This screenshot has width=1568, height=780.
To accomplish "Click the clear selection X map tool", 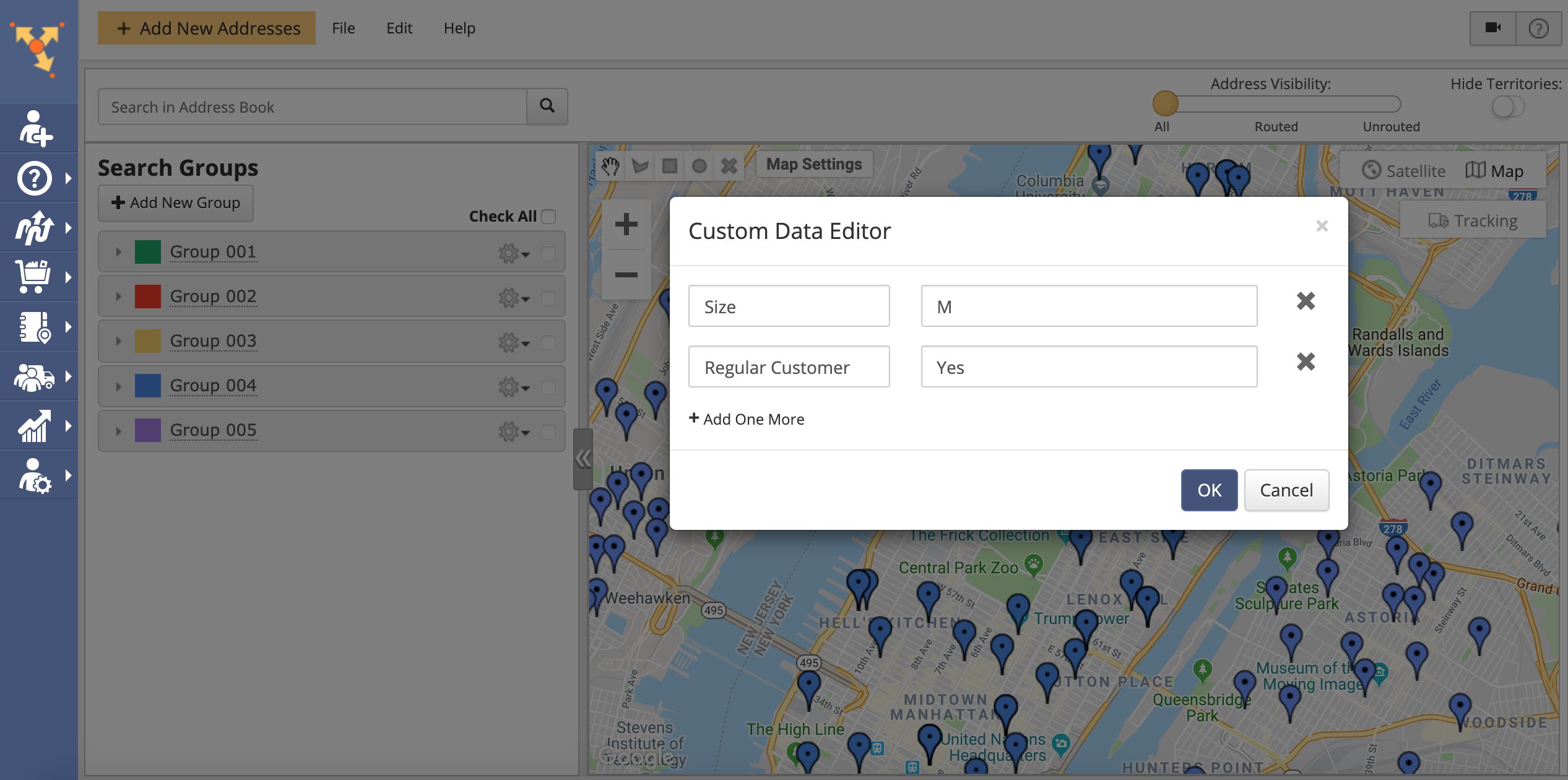I will (x=729, y=165).
